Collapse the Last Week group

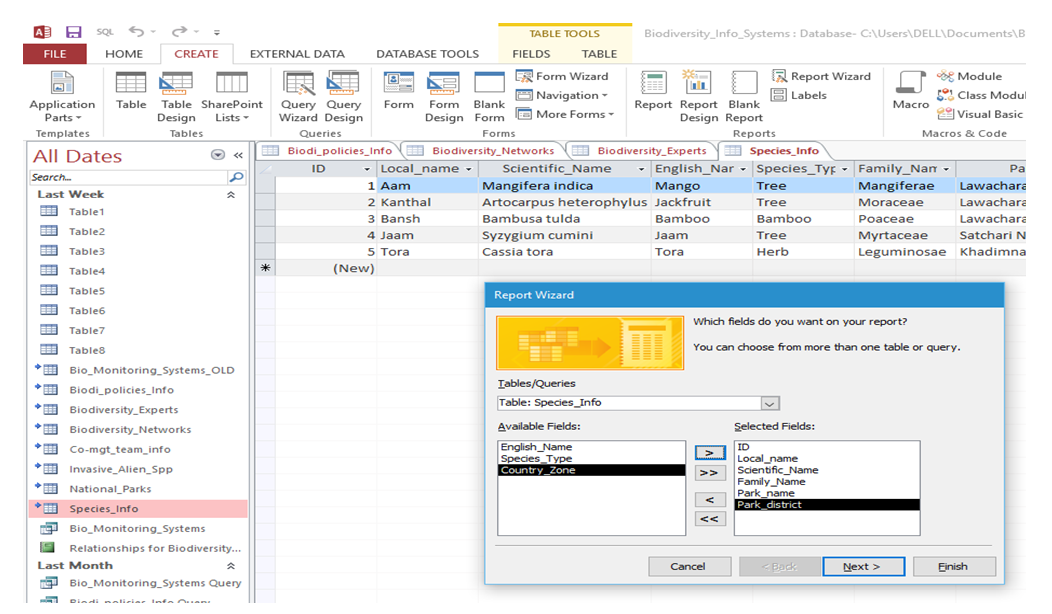(x=231, y=195)
